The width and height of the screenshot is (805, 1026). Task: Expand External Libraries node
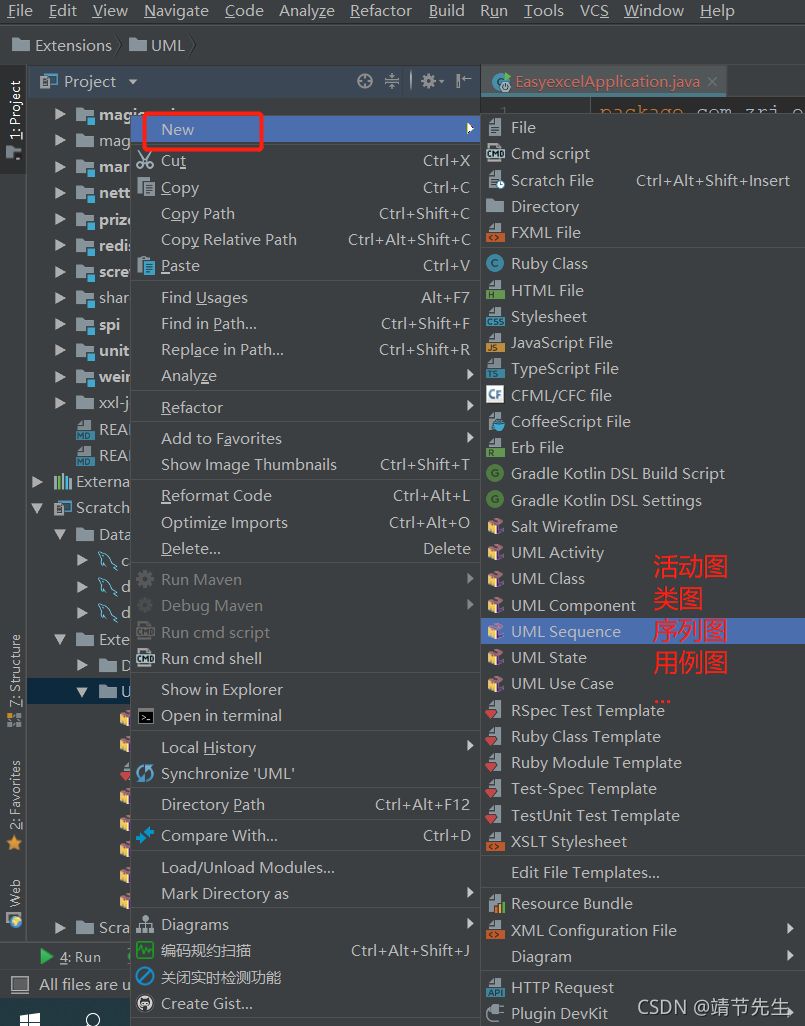(x=38, y=482)
